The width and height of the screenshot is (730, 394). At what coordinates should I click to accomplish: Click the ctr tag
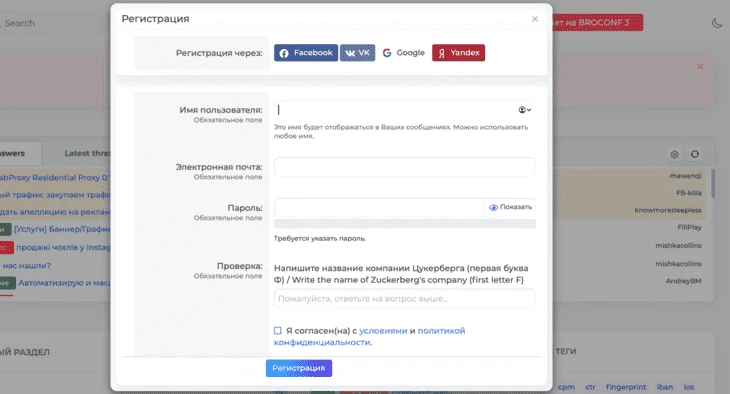point(590,387)
